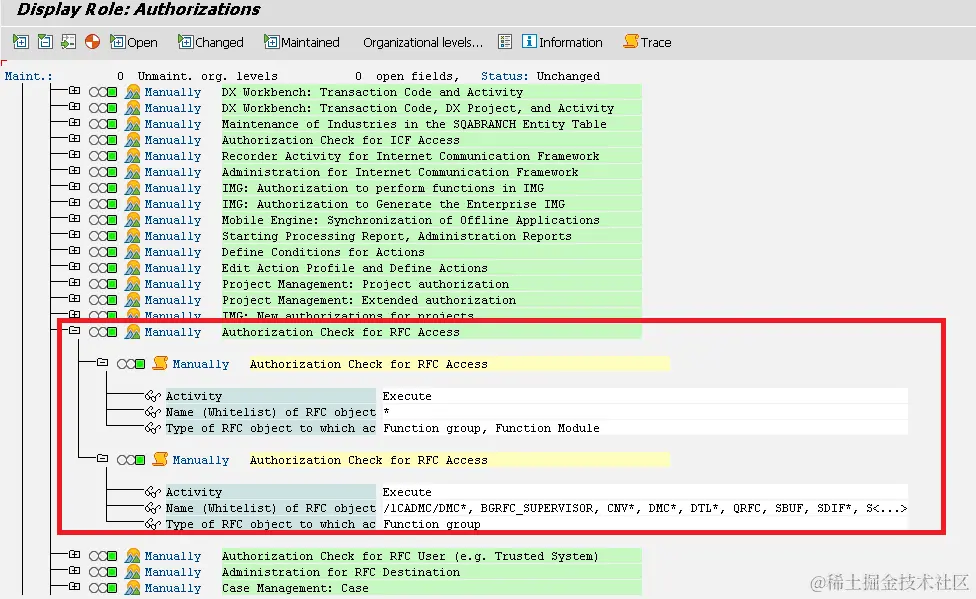
Task: Expand Case Management: Case node
Action: [x=75, y=587]
